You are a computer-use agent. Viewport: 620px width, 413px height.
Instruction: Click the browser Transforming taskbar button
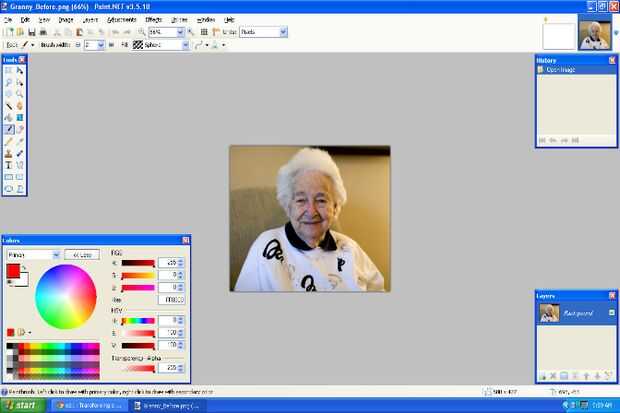90,406
